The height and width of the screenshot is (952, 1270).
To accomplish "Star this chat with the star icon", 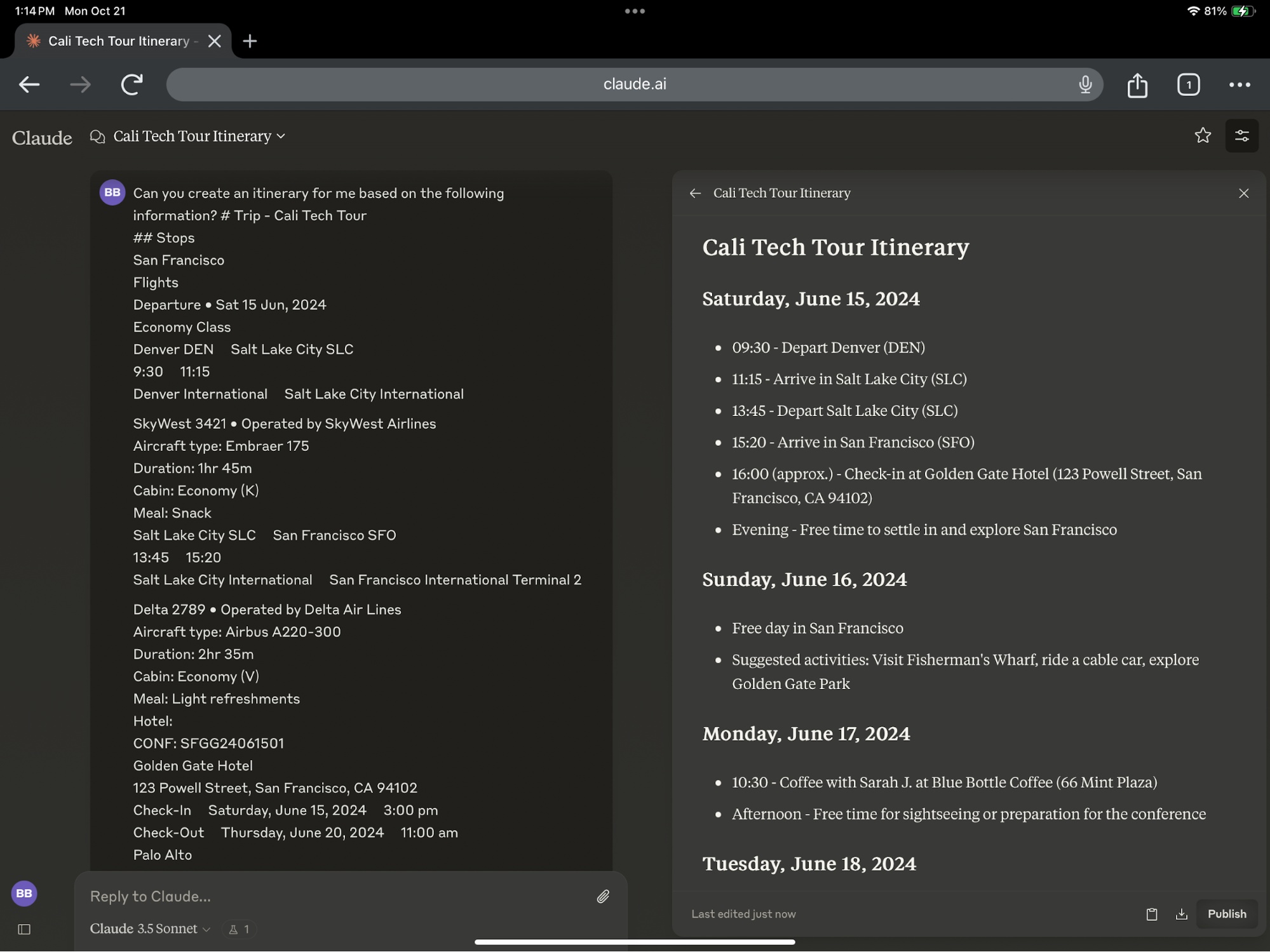I will click(x=1202, y=136).
